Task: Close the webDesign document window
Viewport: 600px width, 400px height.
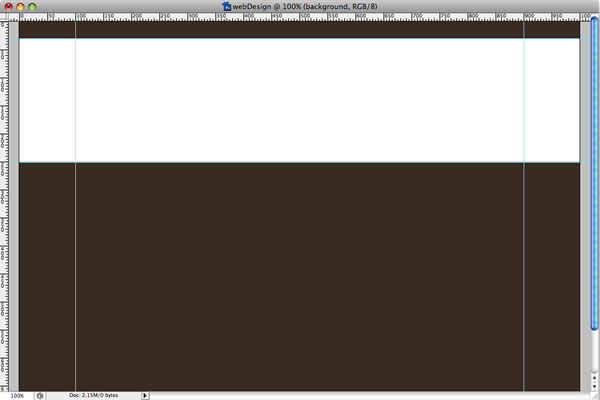Action: (x=8, y=6)
